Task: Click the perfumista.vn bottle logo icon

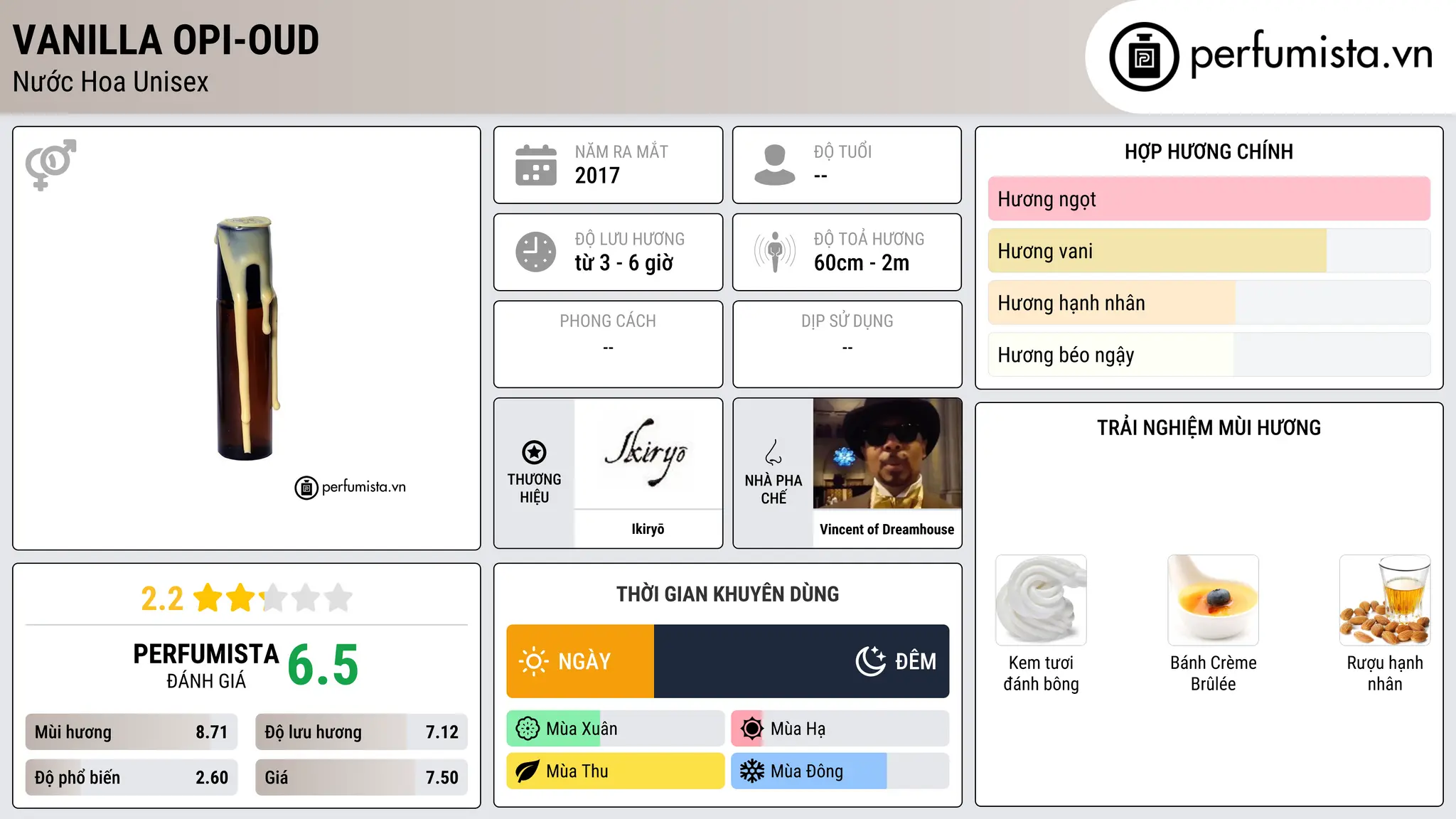Action: [x=1144, y=57]
